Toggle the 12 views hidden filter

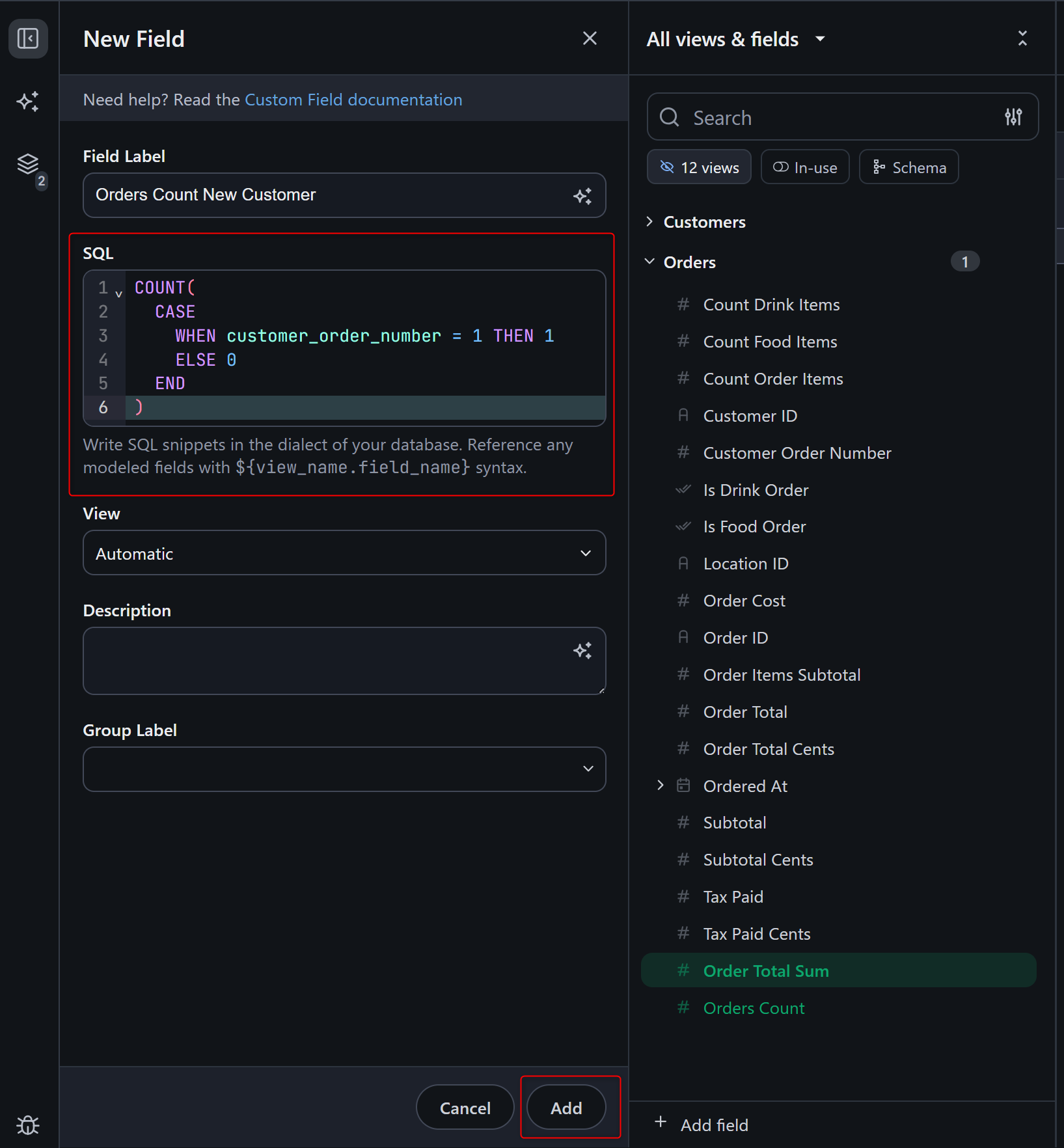(699, 167)
